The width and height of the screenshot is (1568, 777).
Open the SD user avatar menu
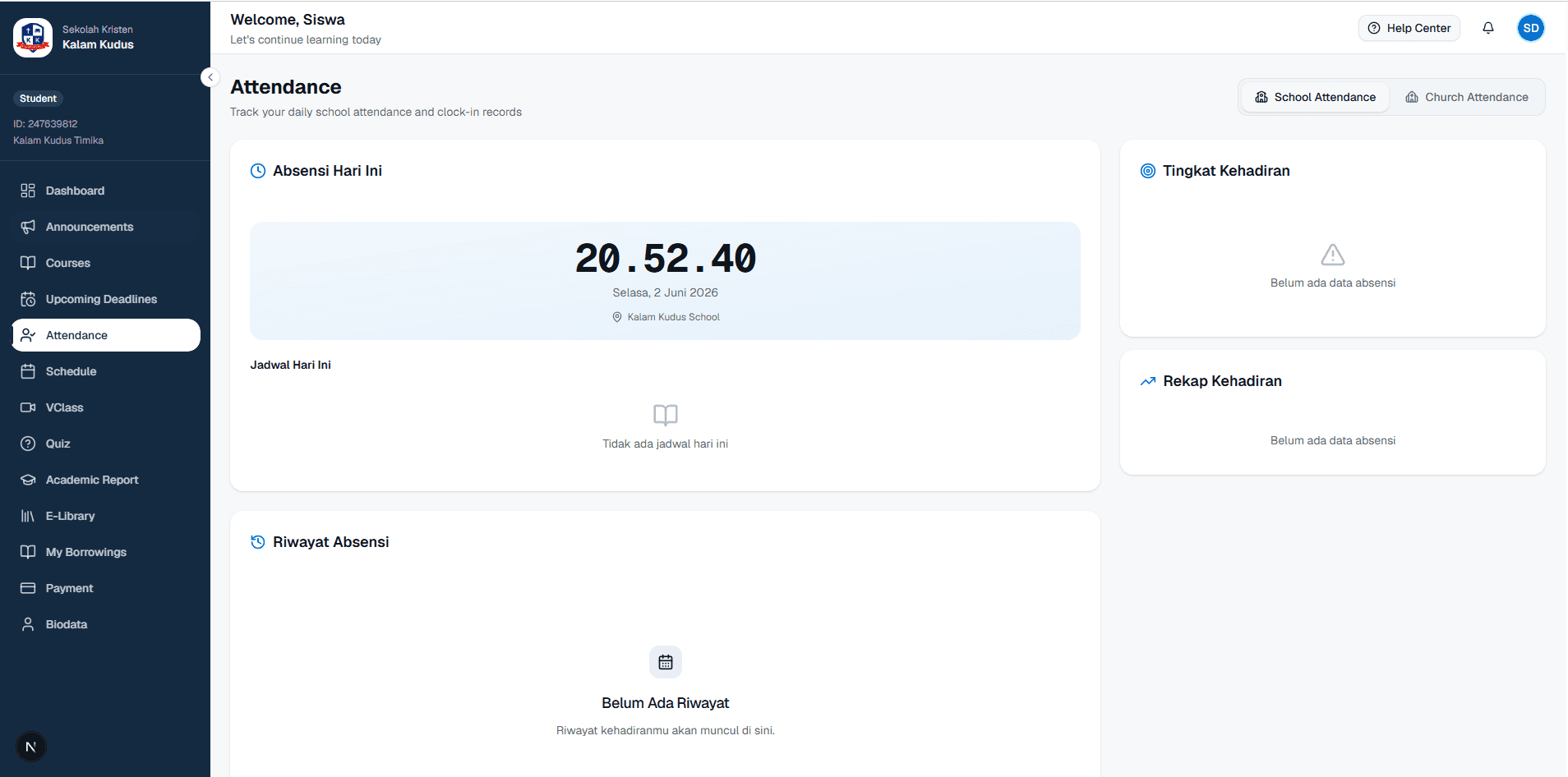pyautogui.click(x=1530, y=28)
